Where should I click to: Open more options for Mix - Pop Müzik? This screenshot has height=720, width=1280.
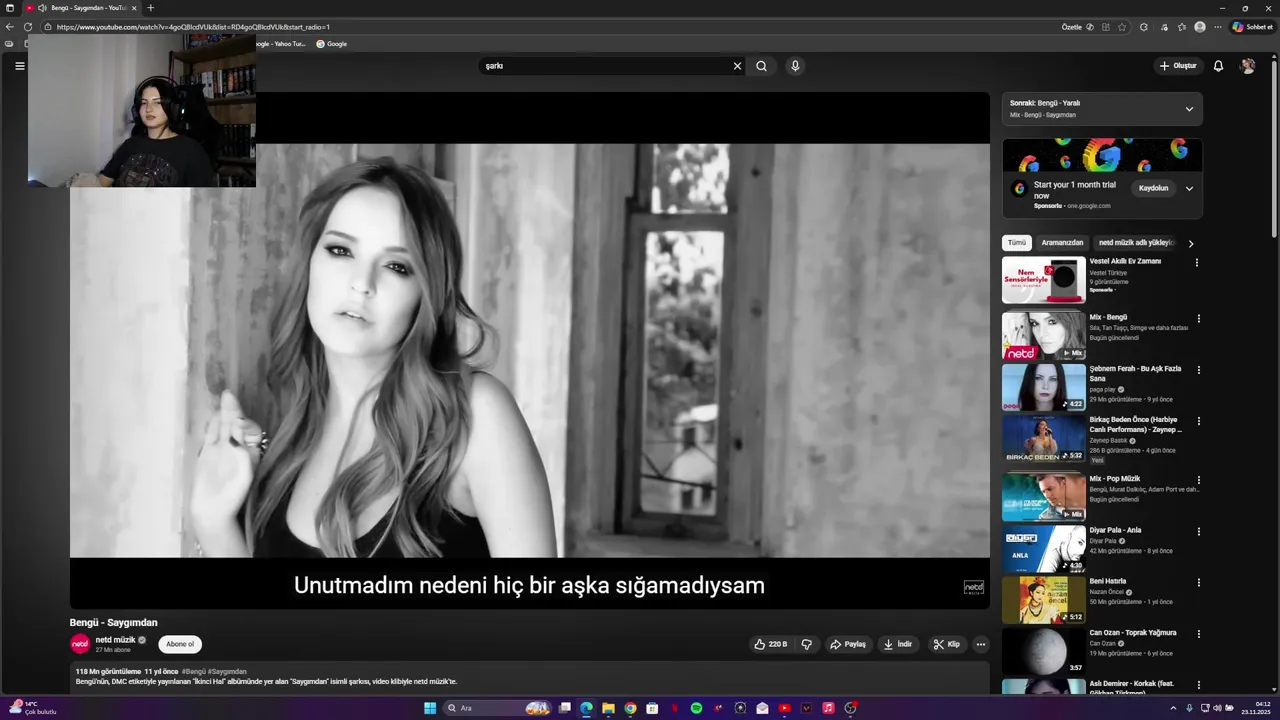click(1198, 480)
